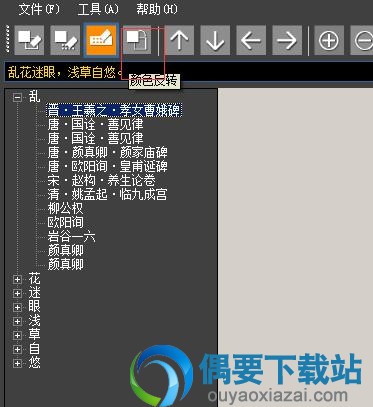This screenshot has height=407, width=373.
Task: Select the 岩谷一六 entry
Action: tap(71, 236)
